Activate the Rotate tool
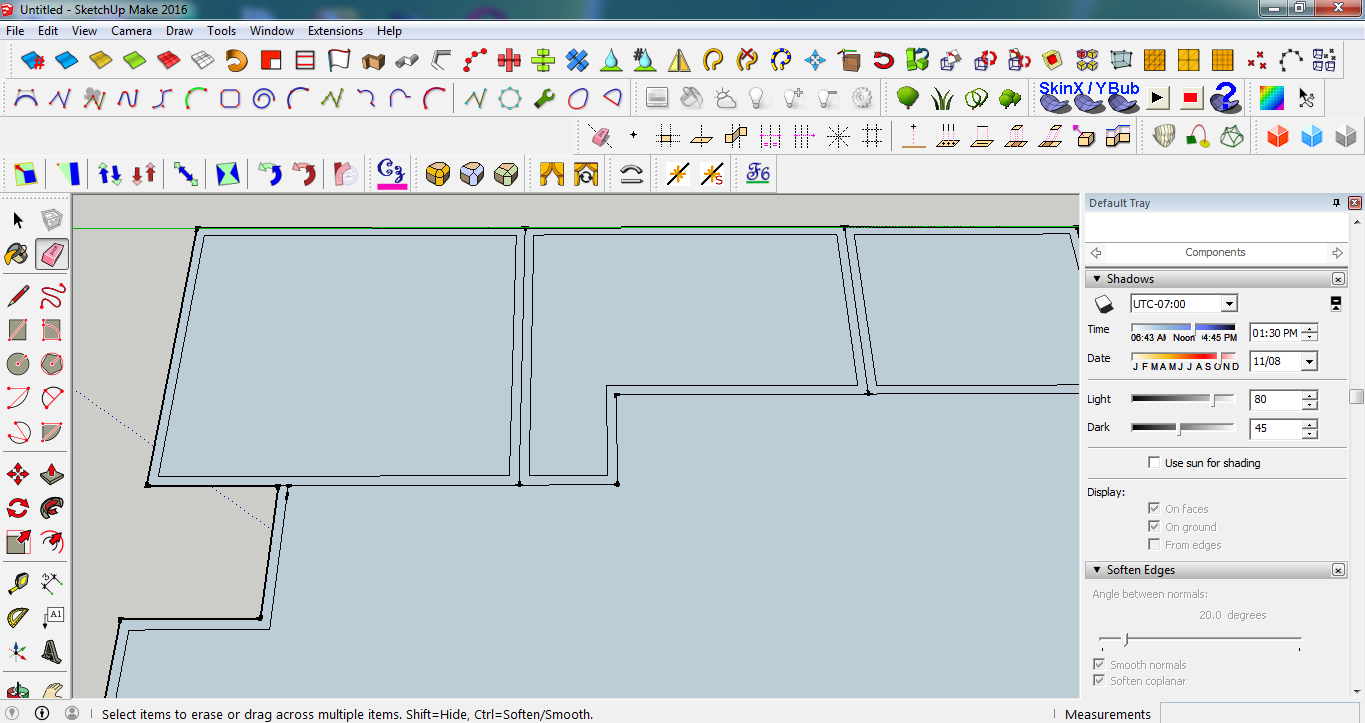Image resolution: width=1365 pixels, height=723 pixels. (16, 508)
